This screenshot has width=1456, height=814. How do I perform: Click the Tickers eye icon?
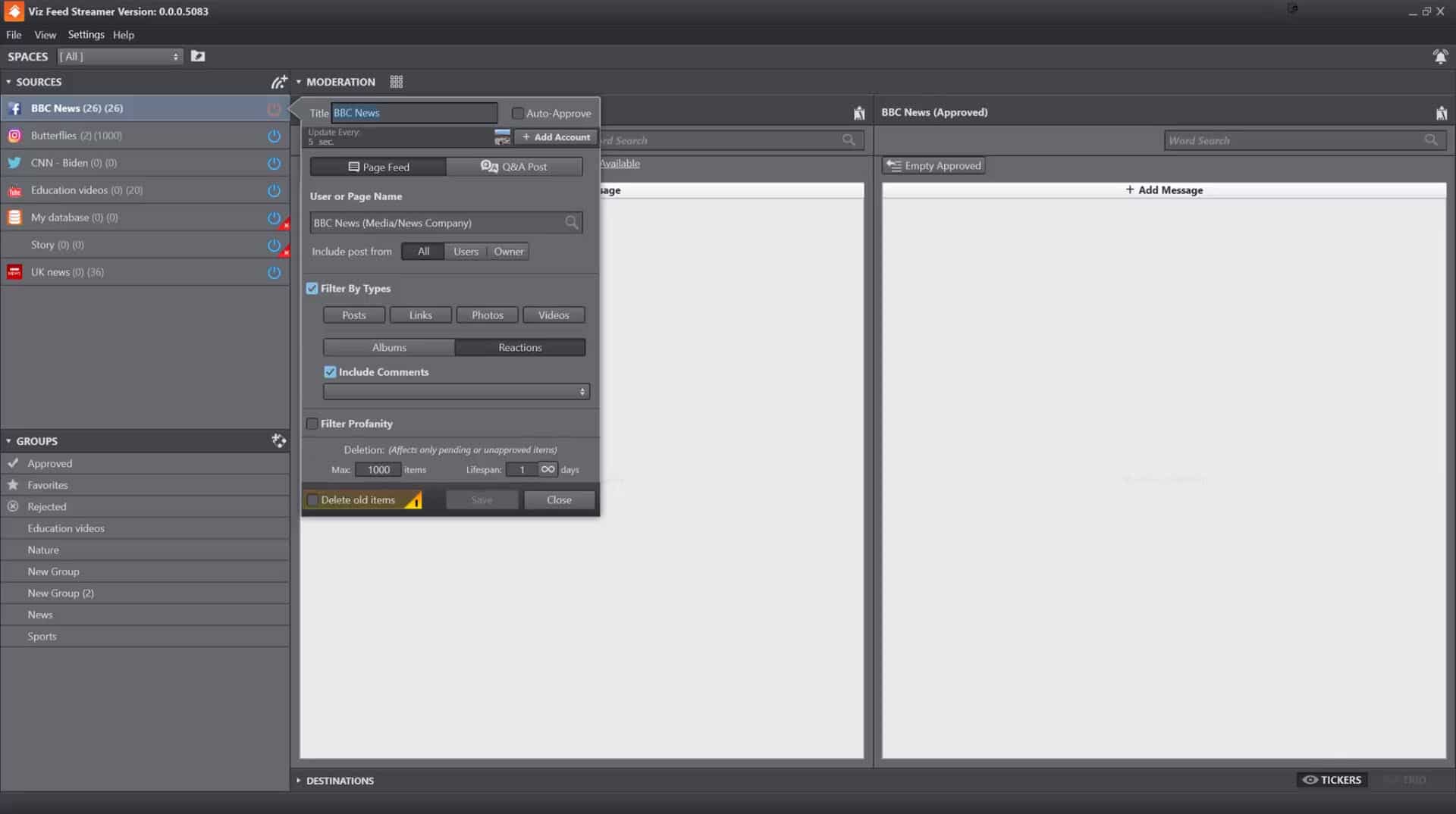pyautogui.click(x=1310, y=779)
